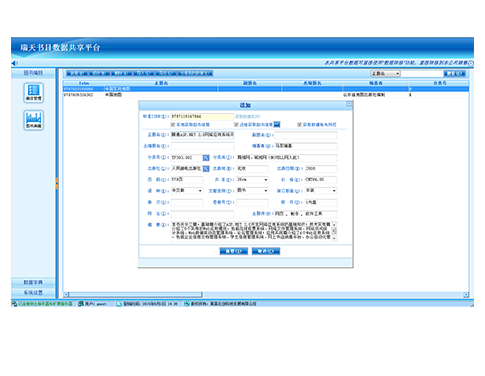Viewport: 485px width, 376px height.
Task: Toggle the 本地获取图书信息 checkbox
Action: [173, 125]
